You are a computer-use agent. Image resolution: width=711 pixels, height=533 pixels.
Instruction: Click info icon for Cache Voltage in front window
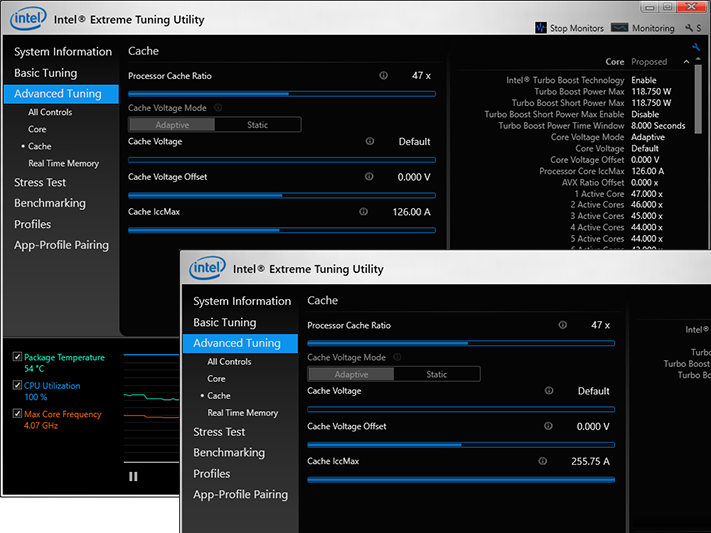(549, 391)
